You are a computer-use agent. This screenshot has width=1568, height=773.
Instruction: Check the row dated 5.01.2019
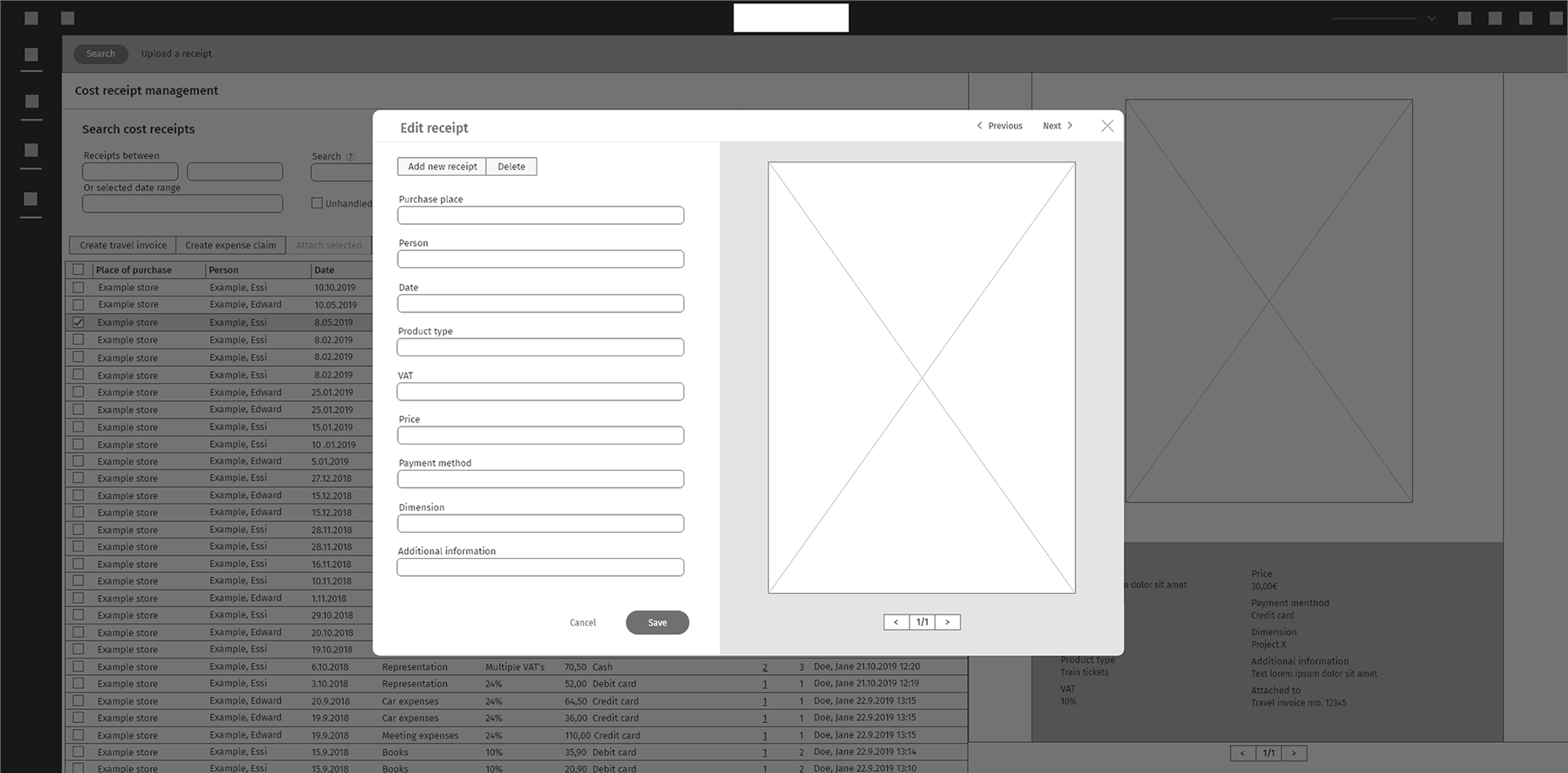tap(78, 461)
